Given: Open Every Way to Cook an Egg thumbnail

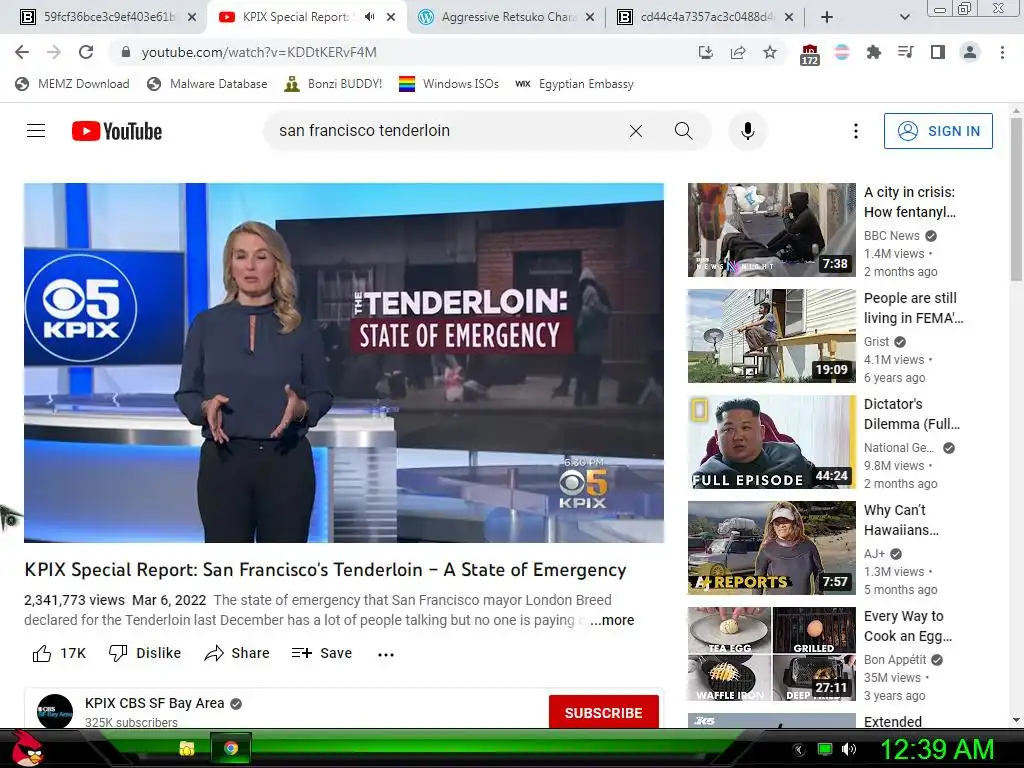Looking at the screenshot, I should point(771,654).
